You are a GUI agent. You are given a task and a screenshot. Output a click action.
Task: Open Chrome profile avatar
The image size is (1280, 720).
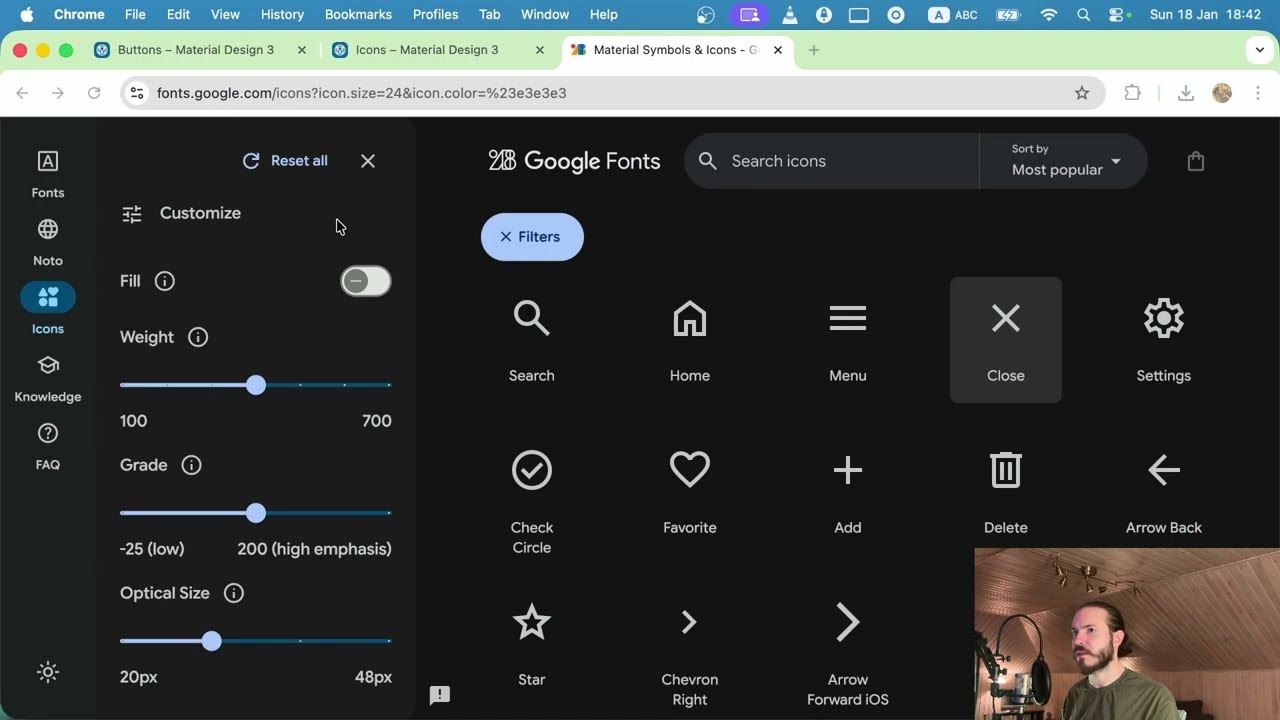(1222, 93)
